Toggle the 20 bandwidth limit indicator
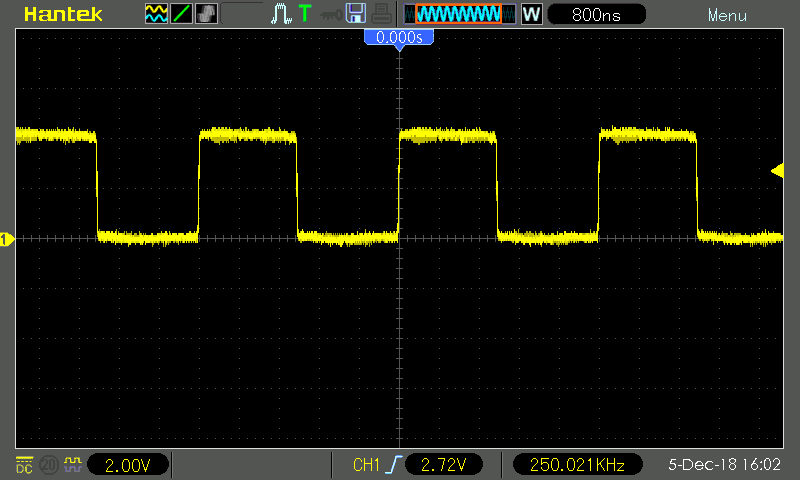 [x=48, y=465]
